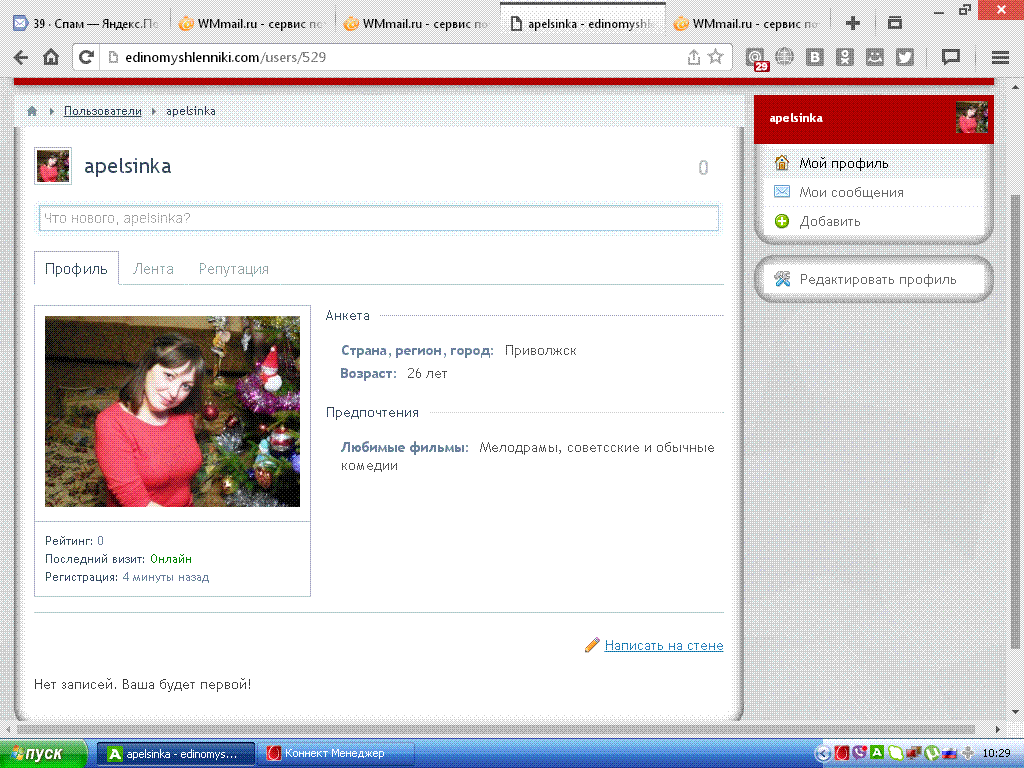Expand hidden tray icons with arrow
The height and width of the screenshot is (768, 1024).
tap(824, 754)
